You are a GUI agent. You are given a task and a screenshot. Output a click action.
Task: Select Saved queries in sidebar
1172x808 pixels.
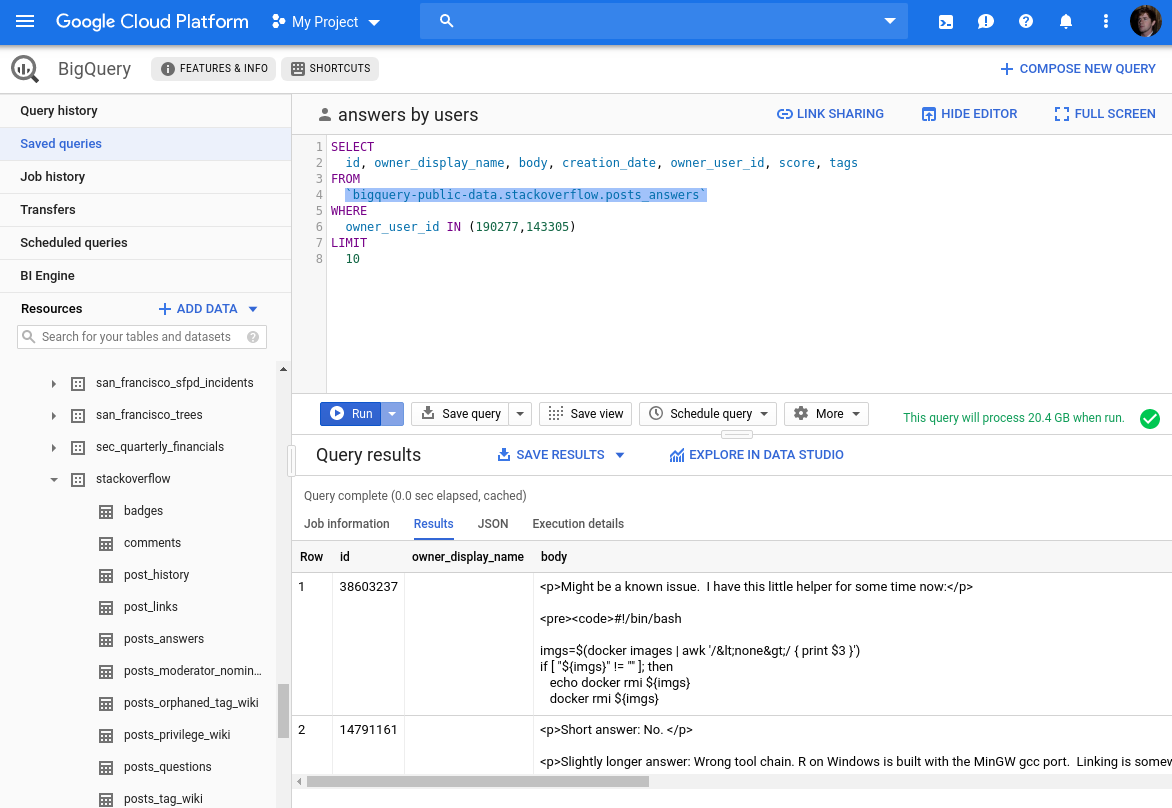click(145, 144)
